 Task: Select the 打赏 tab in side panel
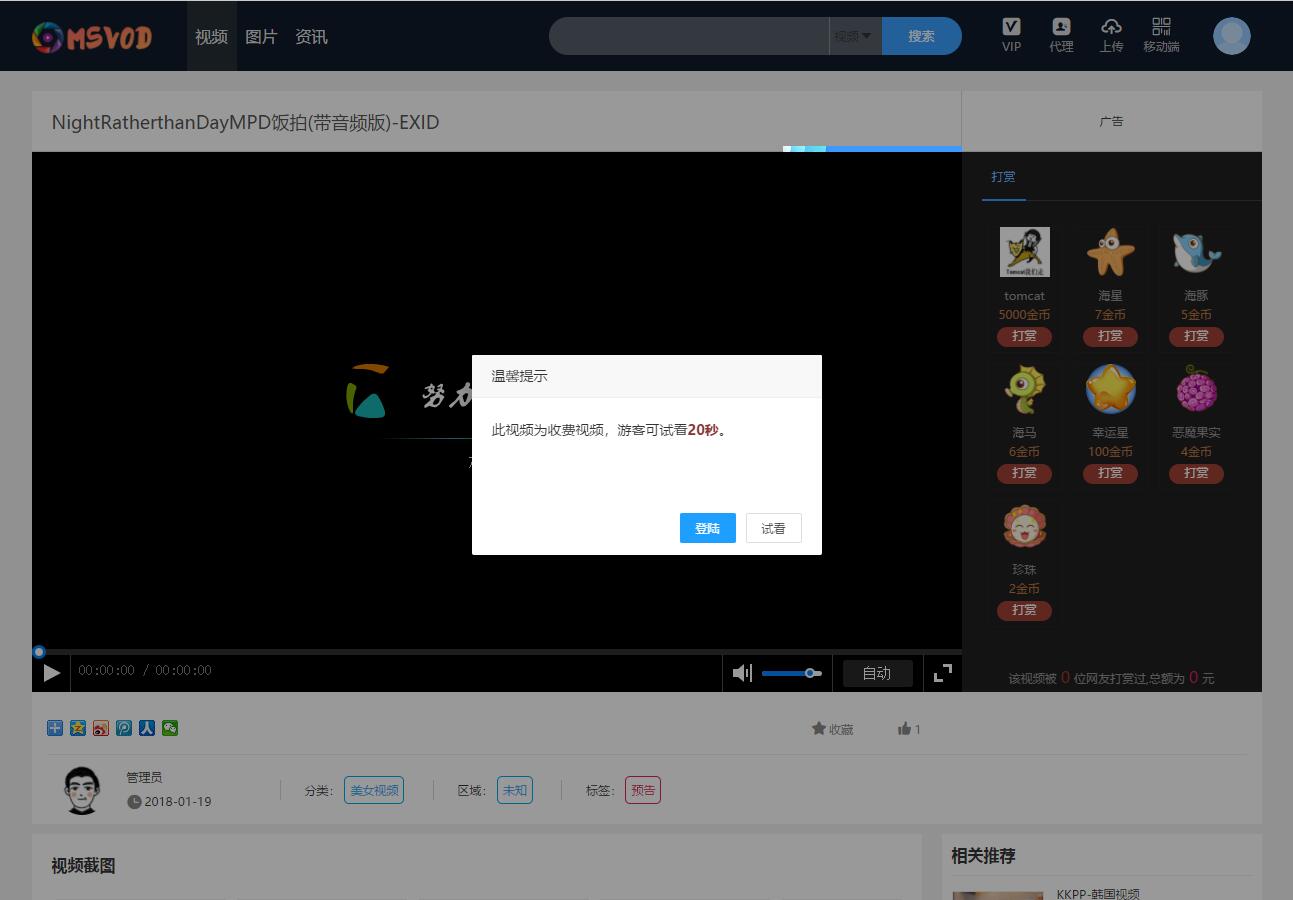click(1003, 177)
